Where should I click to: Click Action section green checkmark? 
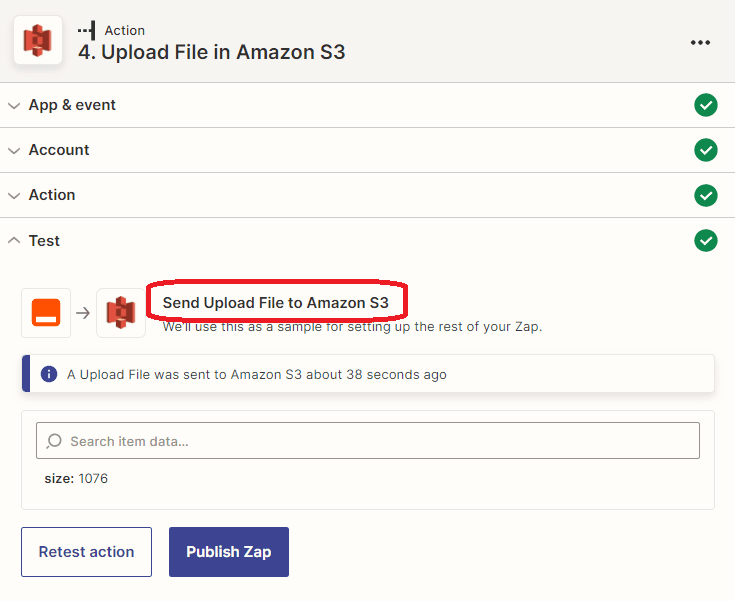pyautogui.click(x=706, y=195)
